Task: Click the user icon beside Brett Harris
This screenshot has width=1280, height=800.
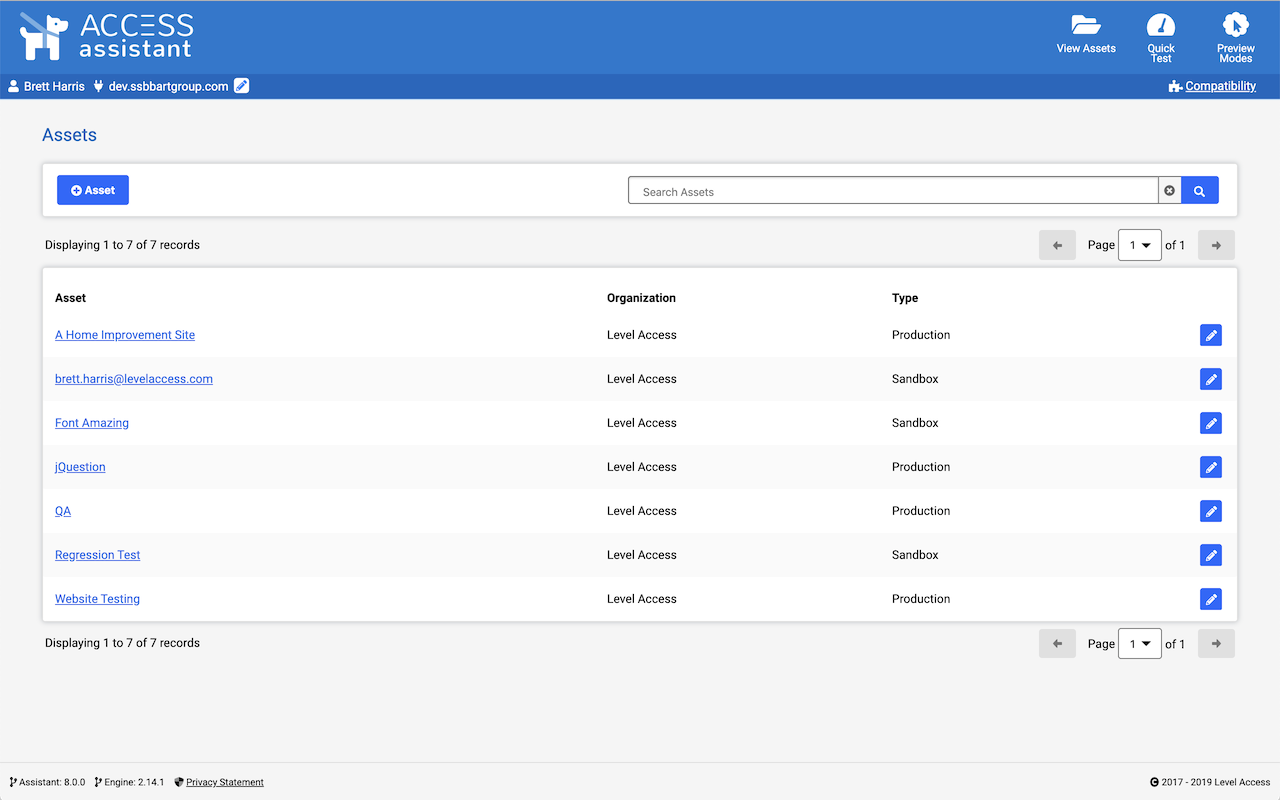Action: coord(14,86)
